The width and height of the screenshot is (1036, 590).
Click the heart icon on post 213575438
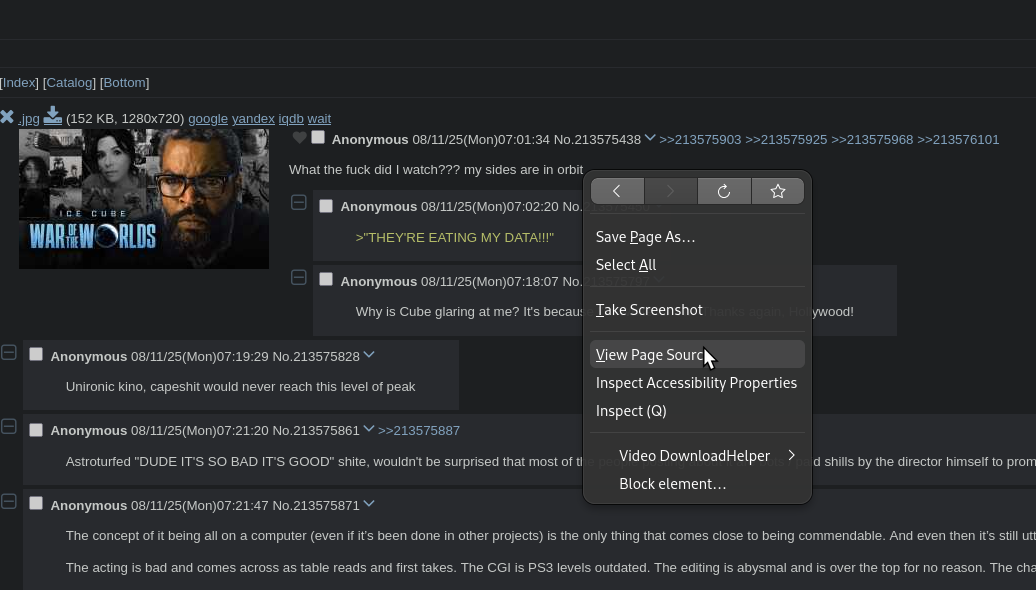[299, 137]
